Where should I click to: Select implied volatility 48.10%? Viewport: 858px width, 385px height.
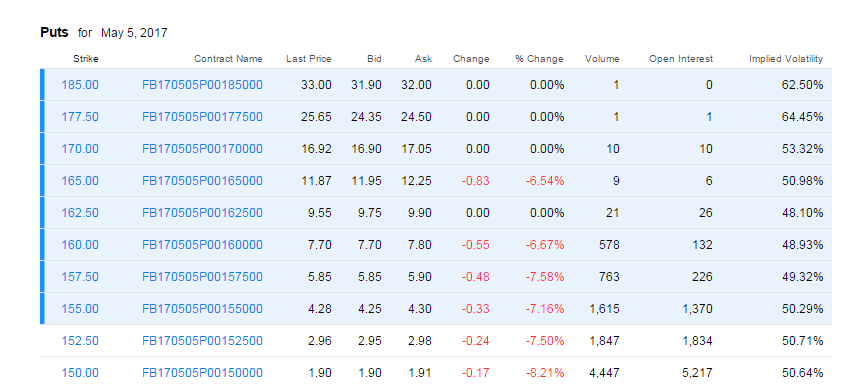click(802, 213)
